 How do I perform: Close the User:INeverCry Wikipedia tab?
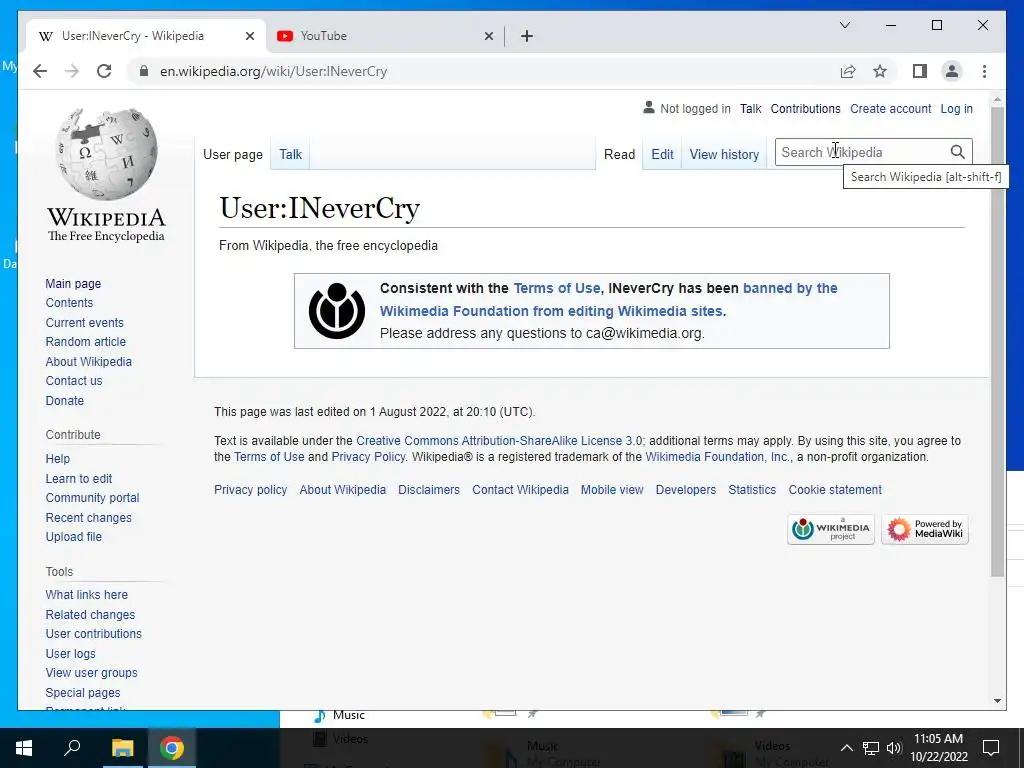click(x=249, y=36)
